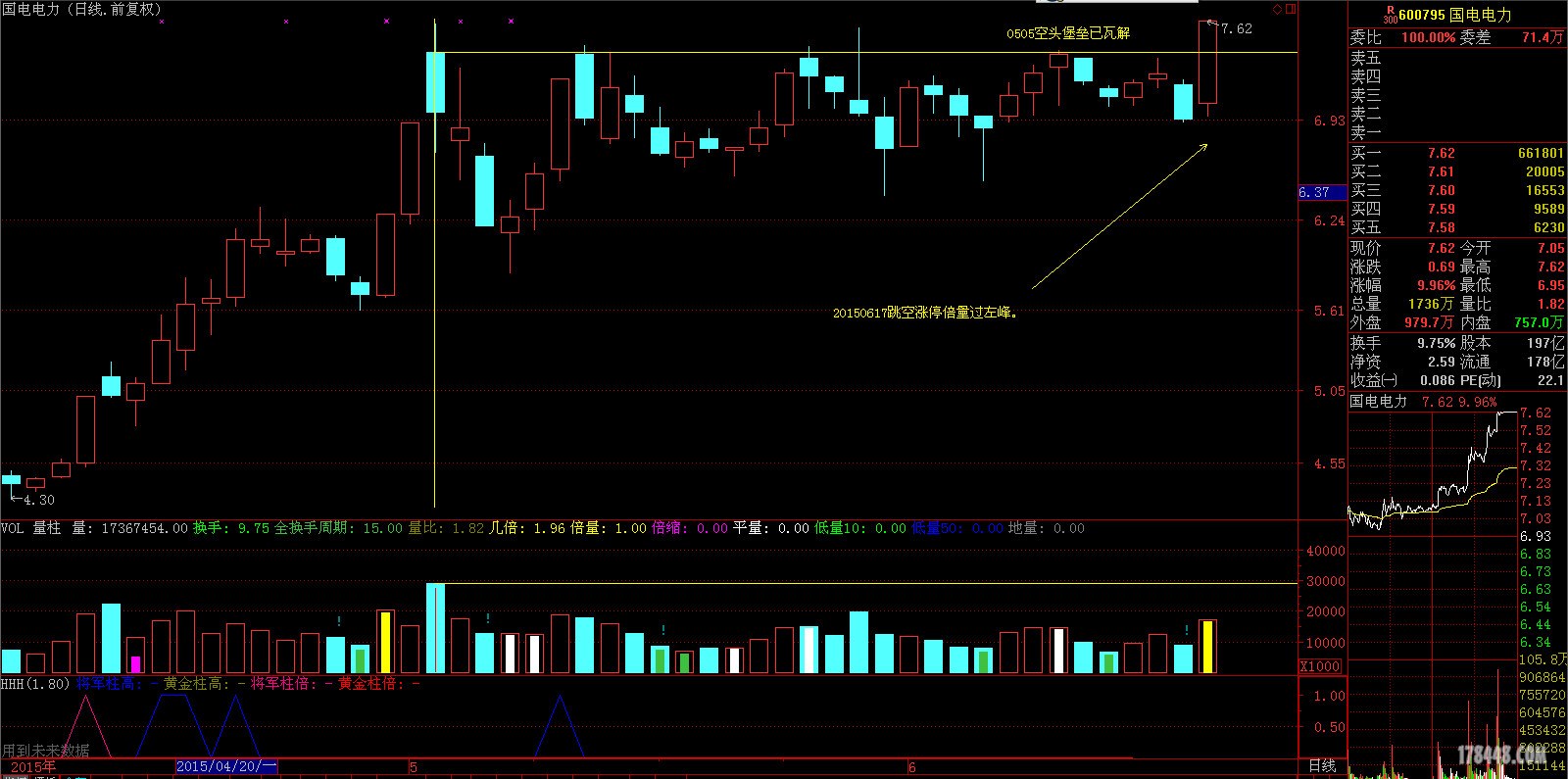Click 买五 volume 6230

pyautogui.click(x=1548, y=227)
